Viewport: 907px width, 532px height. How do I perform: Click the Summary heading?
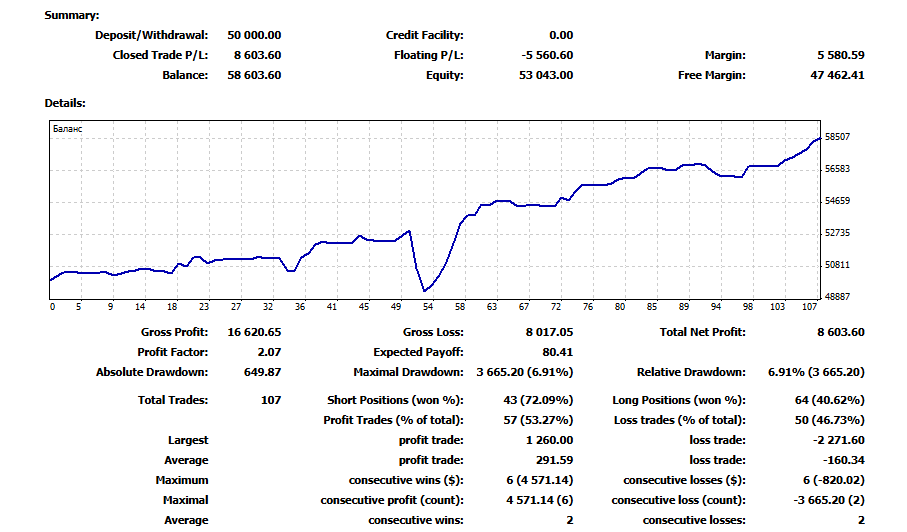click(72, 16)
